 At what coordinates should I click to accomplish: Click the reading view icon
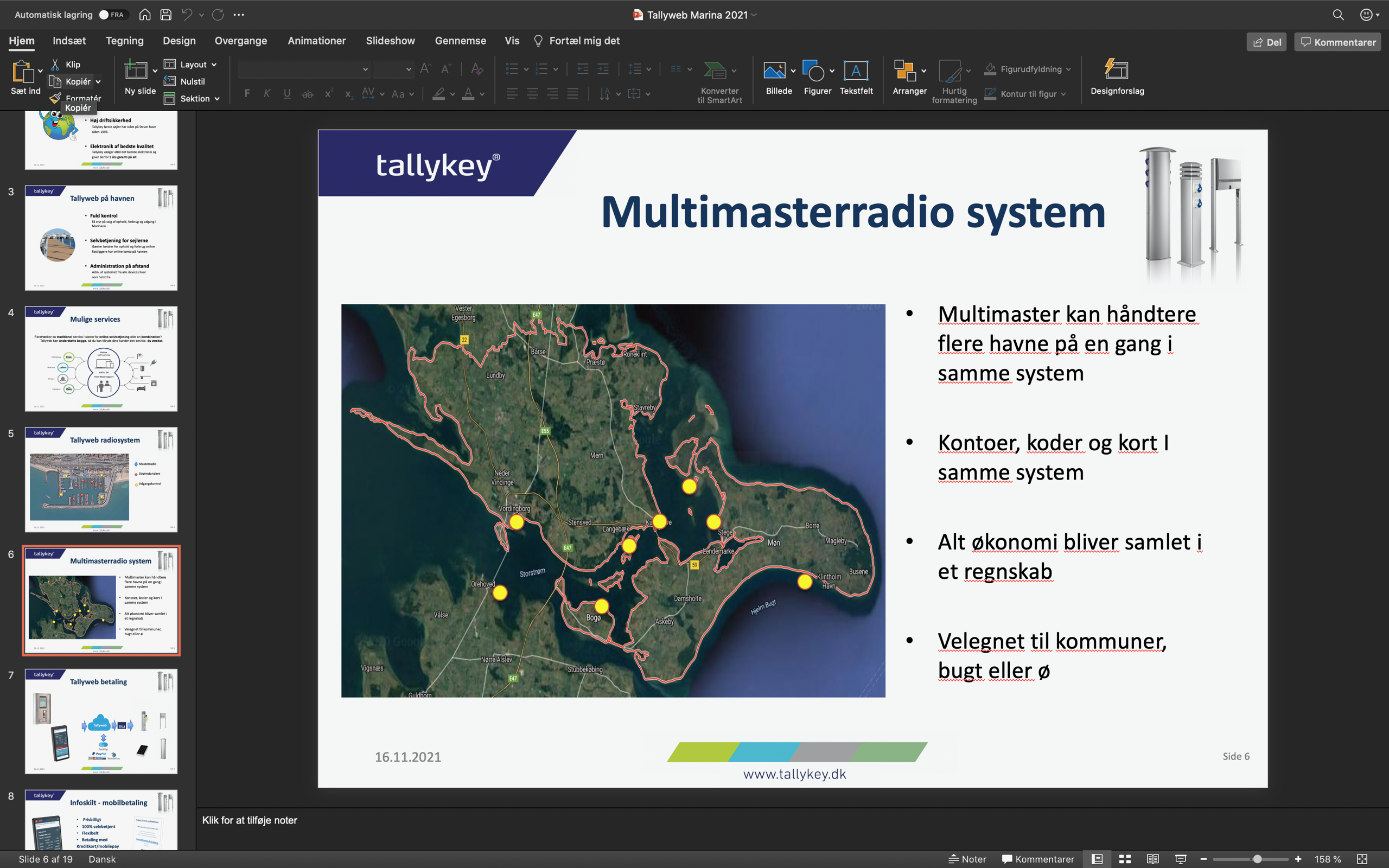(x=1152, y=859)
